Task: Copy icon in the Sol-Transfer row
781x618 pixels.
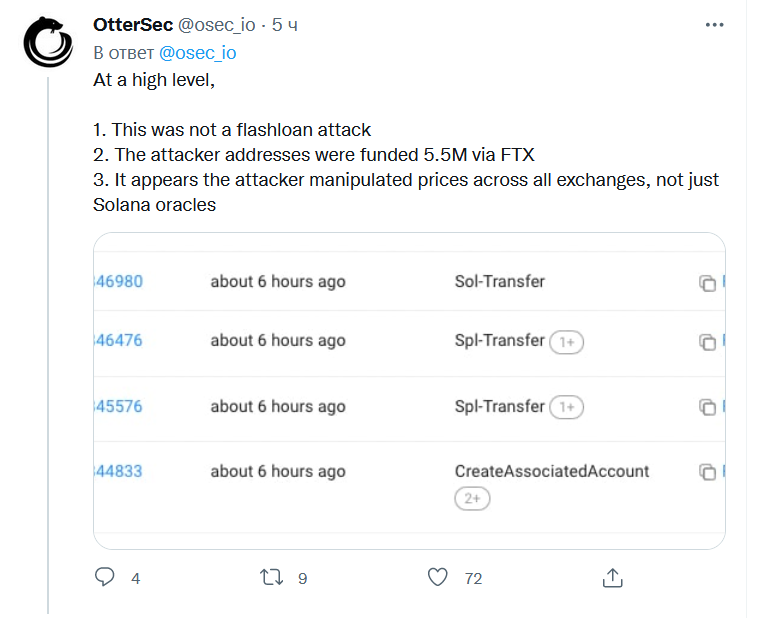Action: [707, 283]
